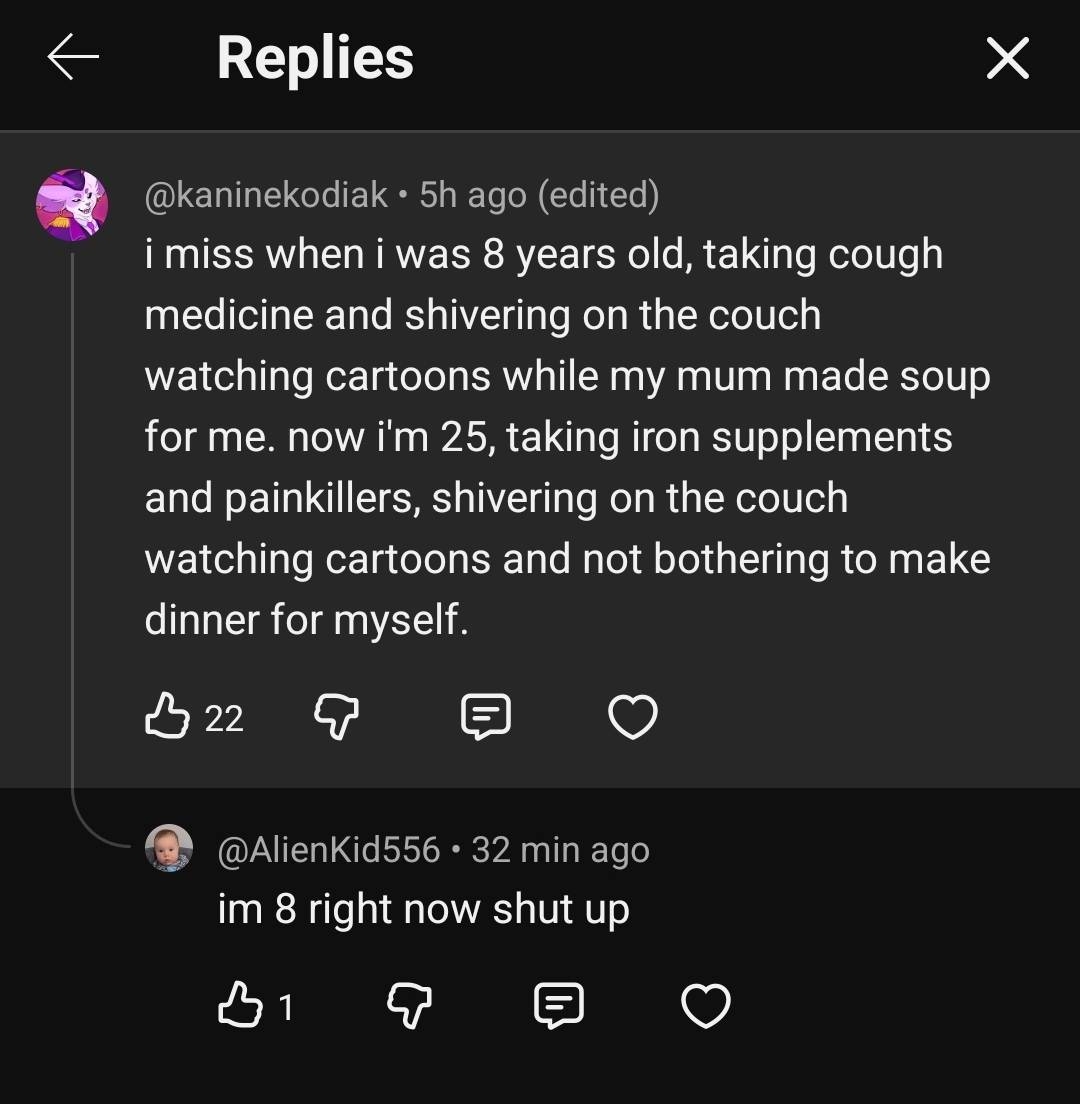Visit the @kaninekodiak channel username link
Viewport: 1080px width, 1104px height.
click(266, 194)
